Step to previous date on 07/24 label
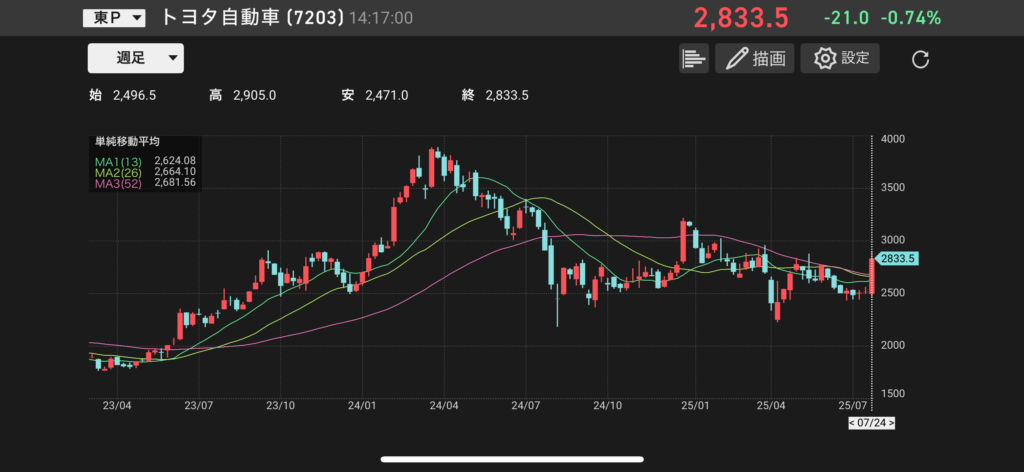 852,423
